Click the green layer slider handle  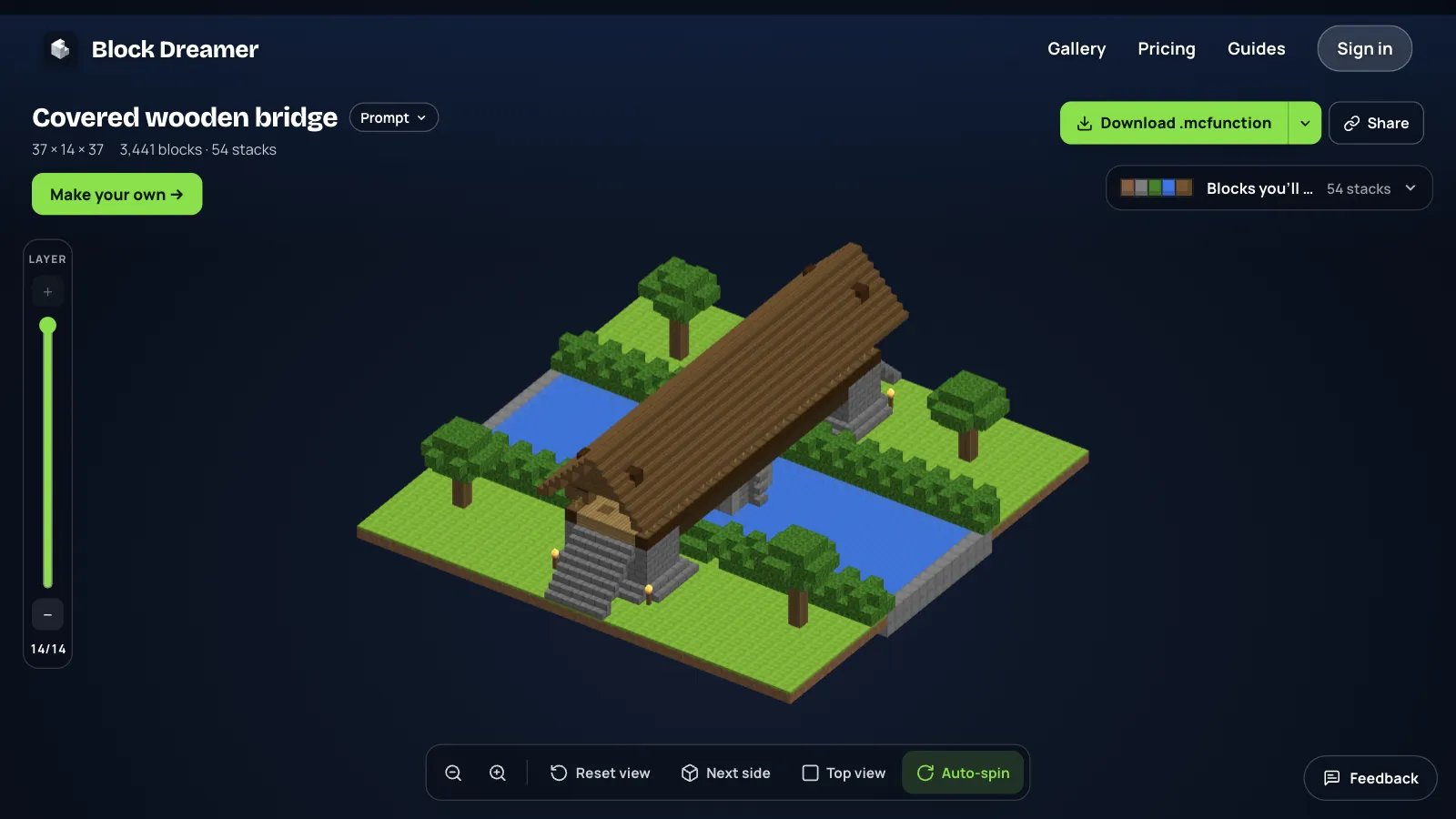click(x=47, y=326)
